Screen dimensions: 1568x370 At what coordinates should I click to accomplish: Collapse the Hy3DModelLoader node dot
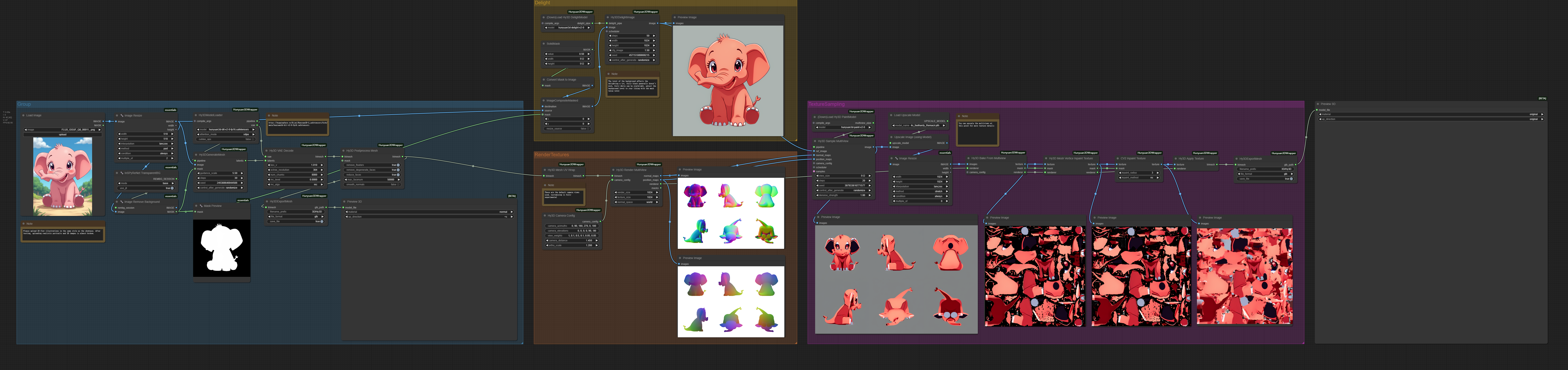[196, 115]
